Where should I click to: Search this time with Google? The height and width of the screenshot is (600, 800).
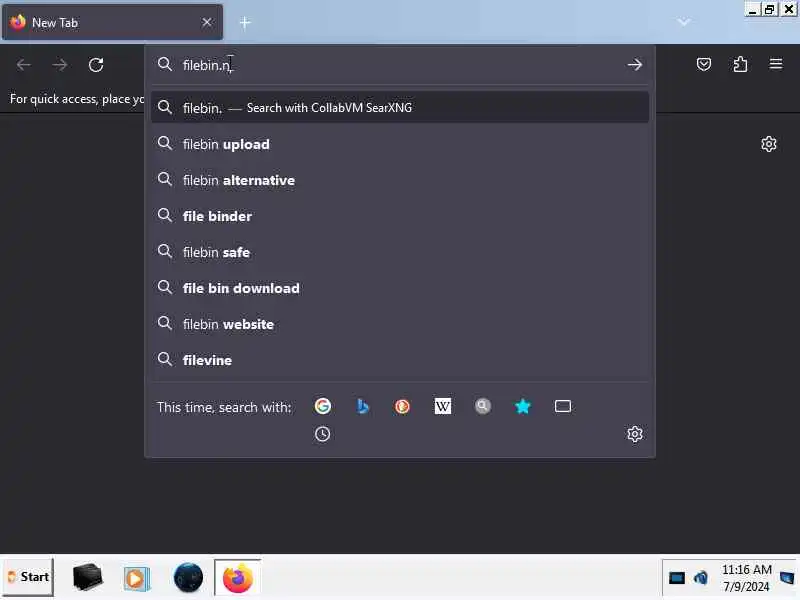click(322, 406)
